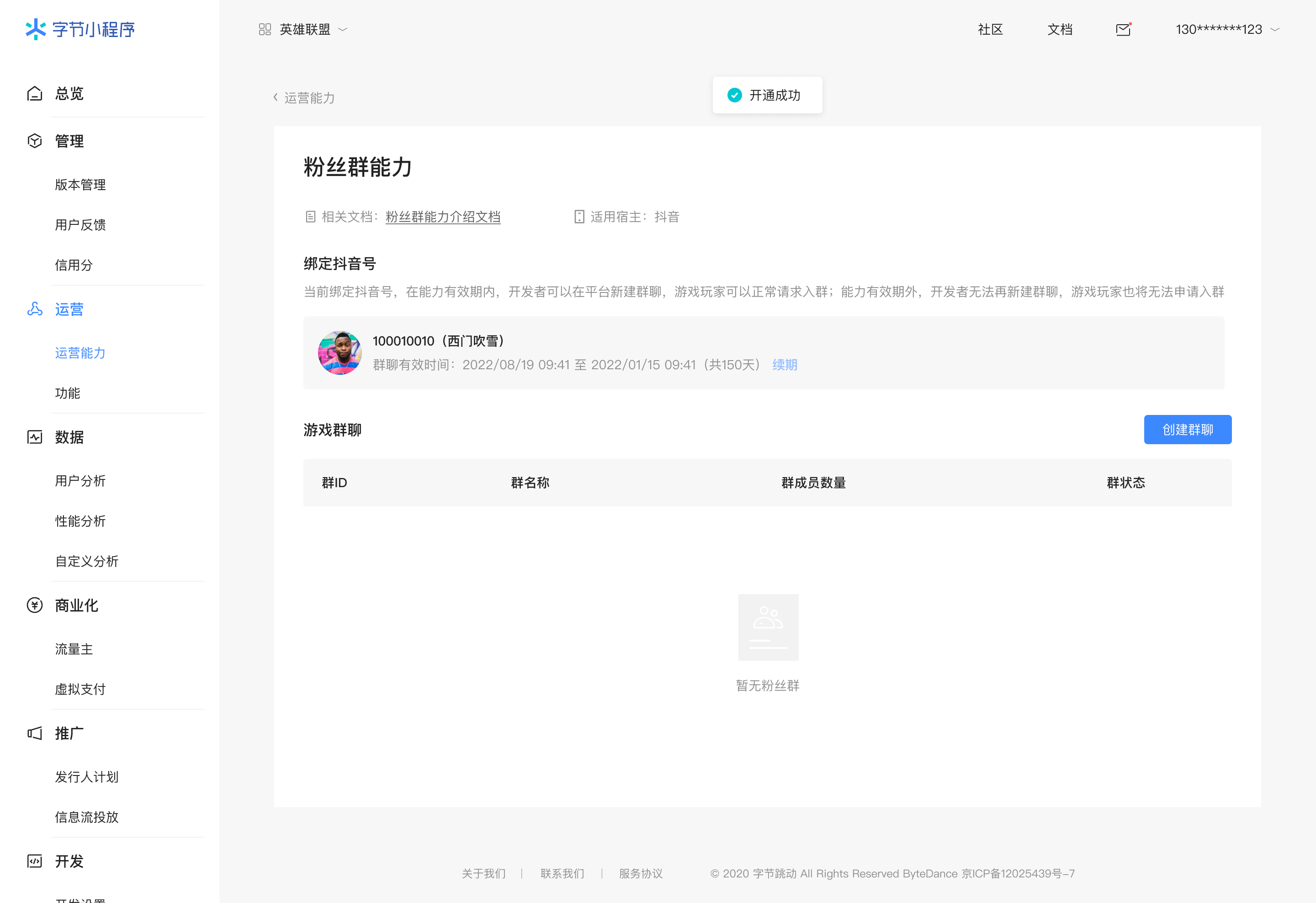Open 流量主 in the sidebar
Screen dimensions: 1316x903
pyautogui.click(x=74, y=649)
